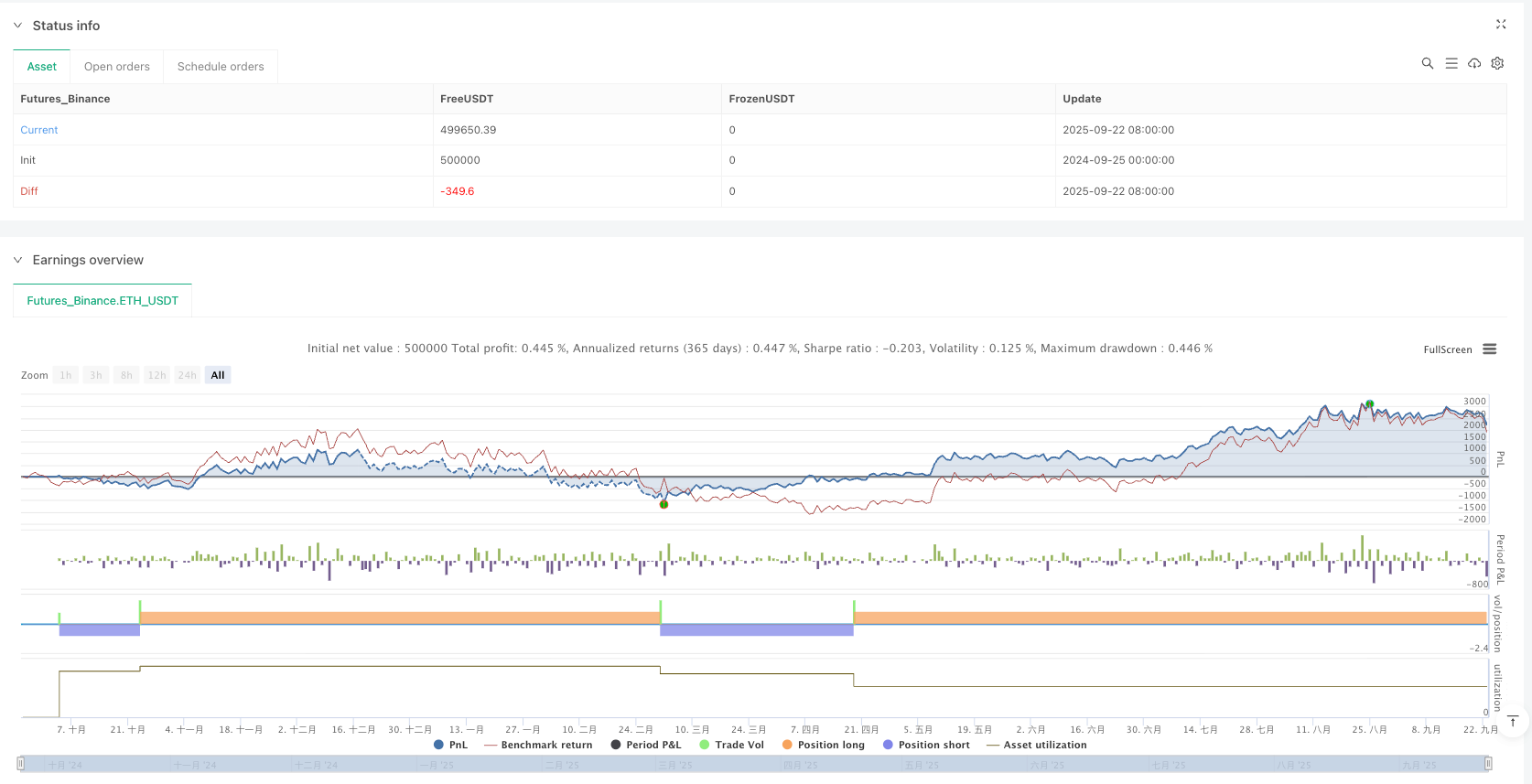Click the search icon in Status info
Image resolution: width=1532 pixels, height=784 pixels.
[x=1427, y=63]
